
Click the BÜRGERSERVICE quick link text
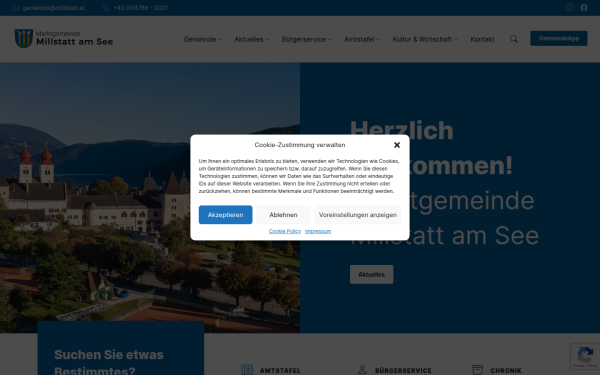tap(403, 370)
